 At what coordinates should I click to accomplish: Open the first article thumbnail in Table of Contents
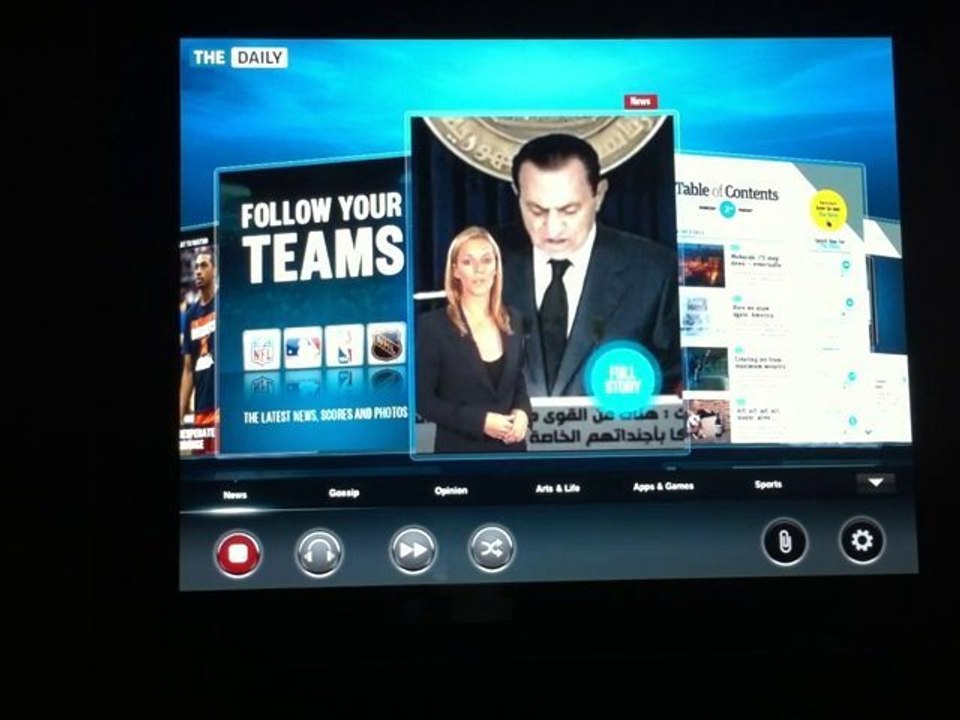(702, 265)
